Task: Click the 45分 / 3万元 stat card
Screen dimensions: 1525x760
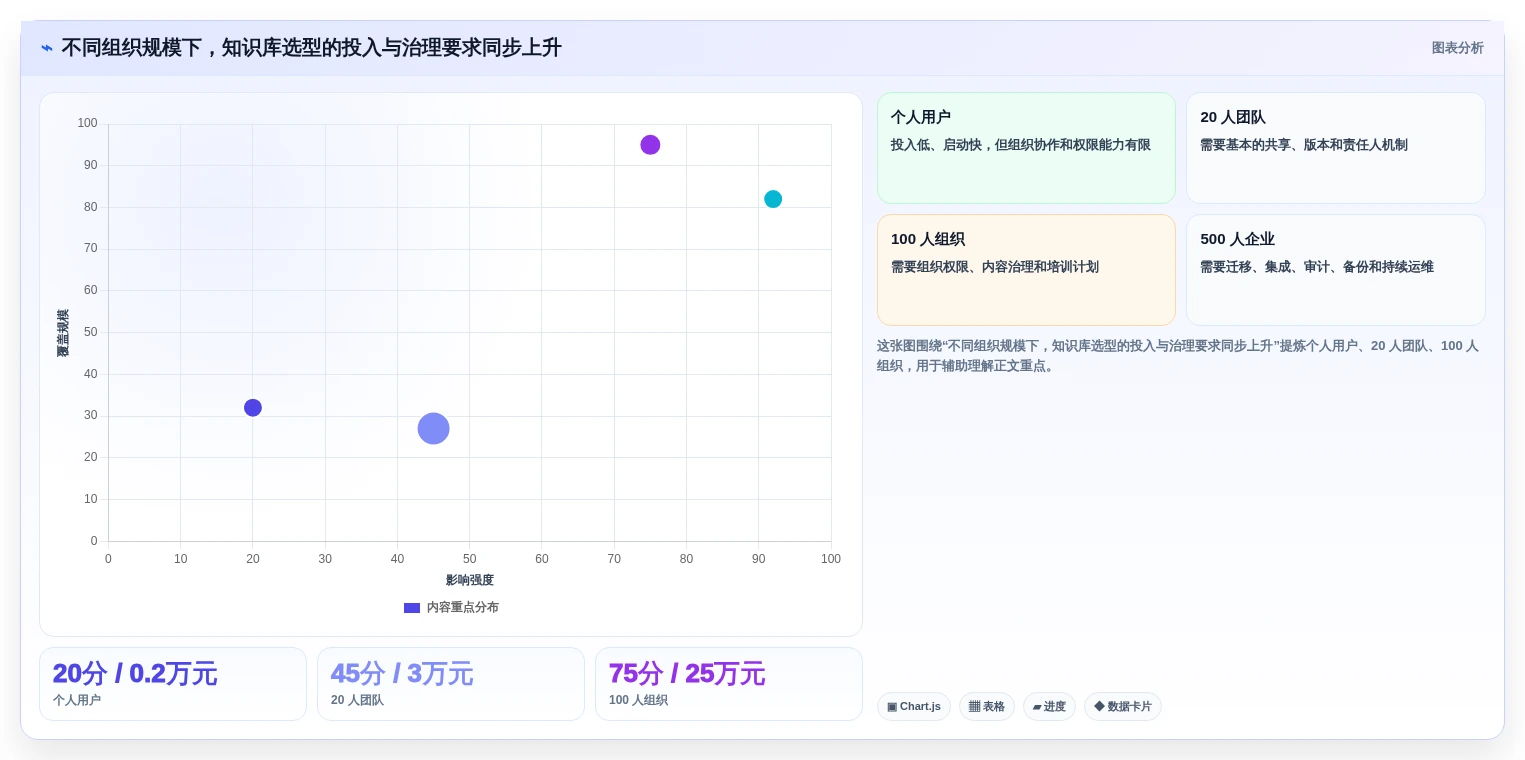Action: (451, 684)
